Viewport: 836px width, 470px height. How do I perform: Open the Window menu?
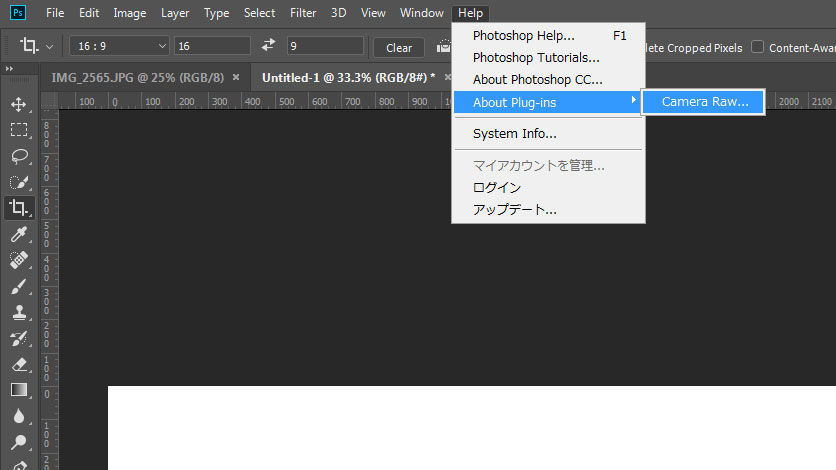click(421, 13)
